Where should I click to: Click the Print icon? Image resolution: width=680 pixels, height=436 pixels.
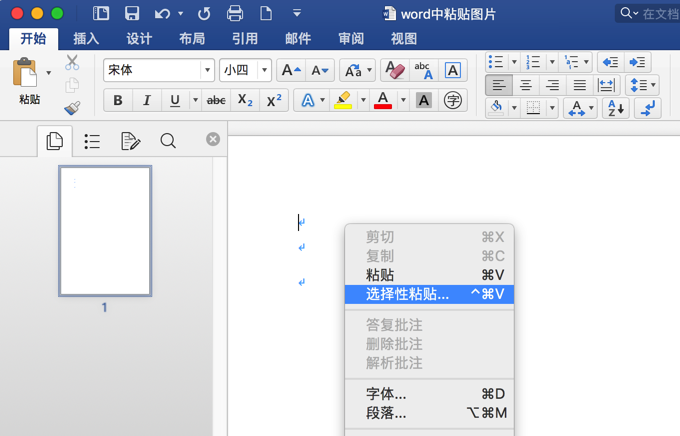[x=235, y=13]
